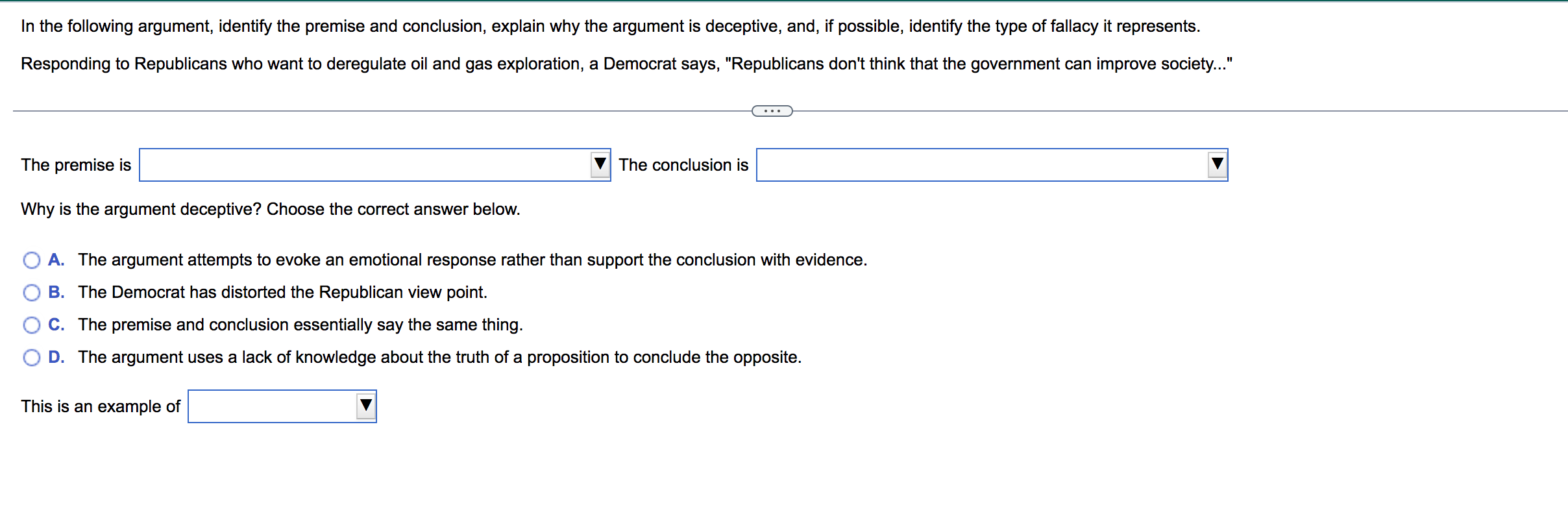Click the choice D letter label
This screenshot has width=1568, height=505.
click(56, 356)
